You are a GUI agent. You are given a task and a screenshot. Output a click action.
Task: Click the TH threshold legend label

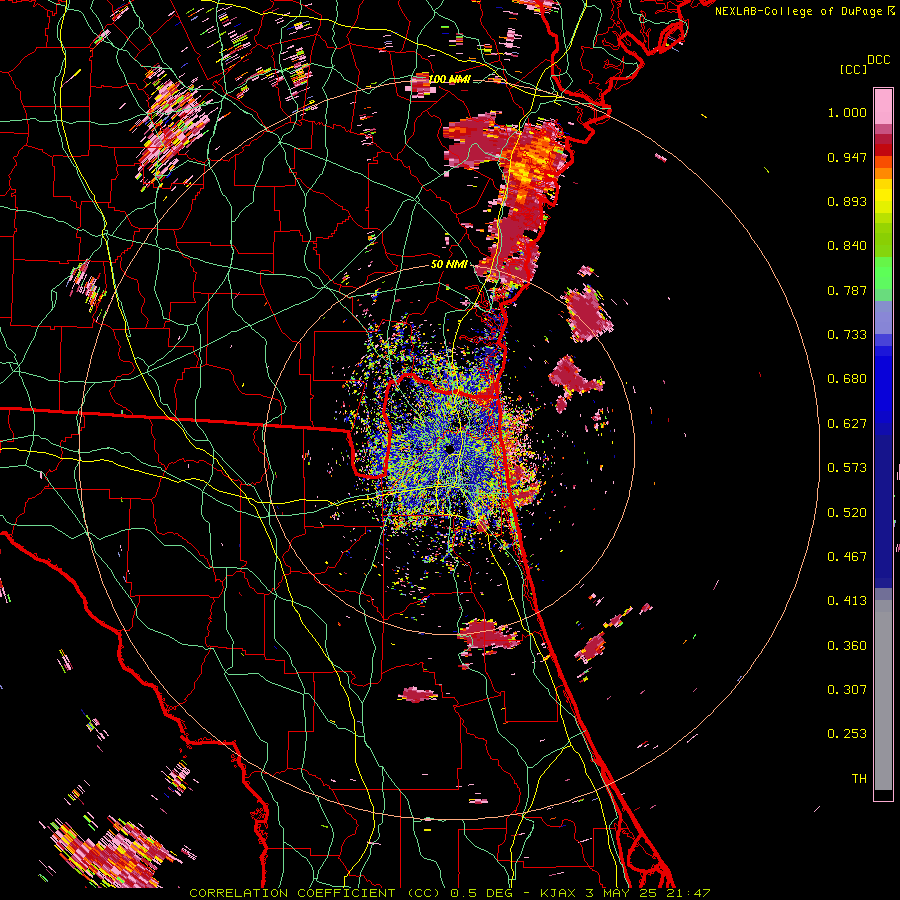(859, 779)
